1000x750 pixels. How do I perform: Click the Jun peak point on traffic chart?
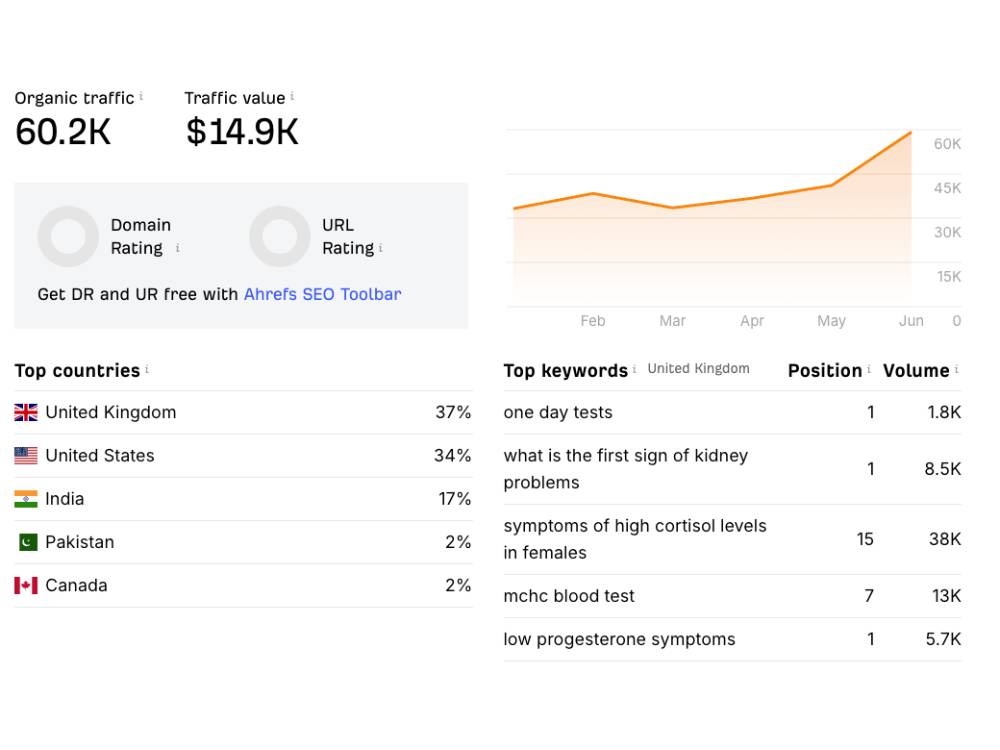click(910, 133)
